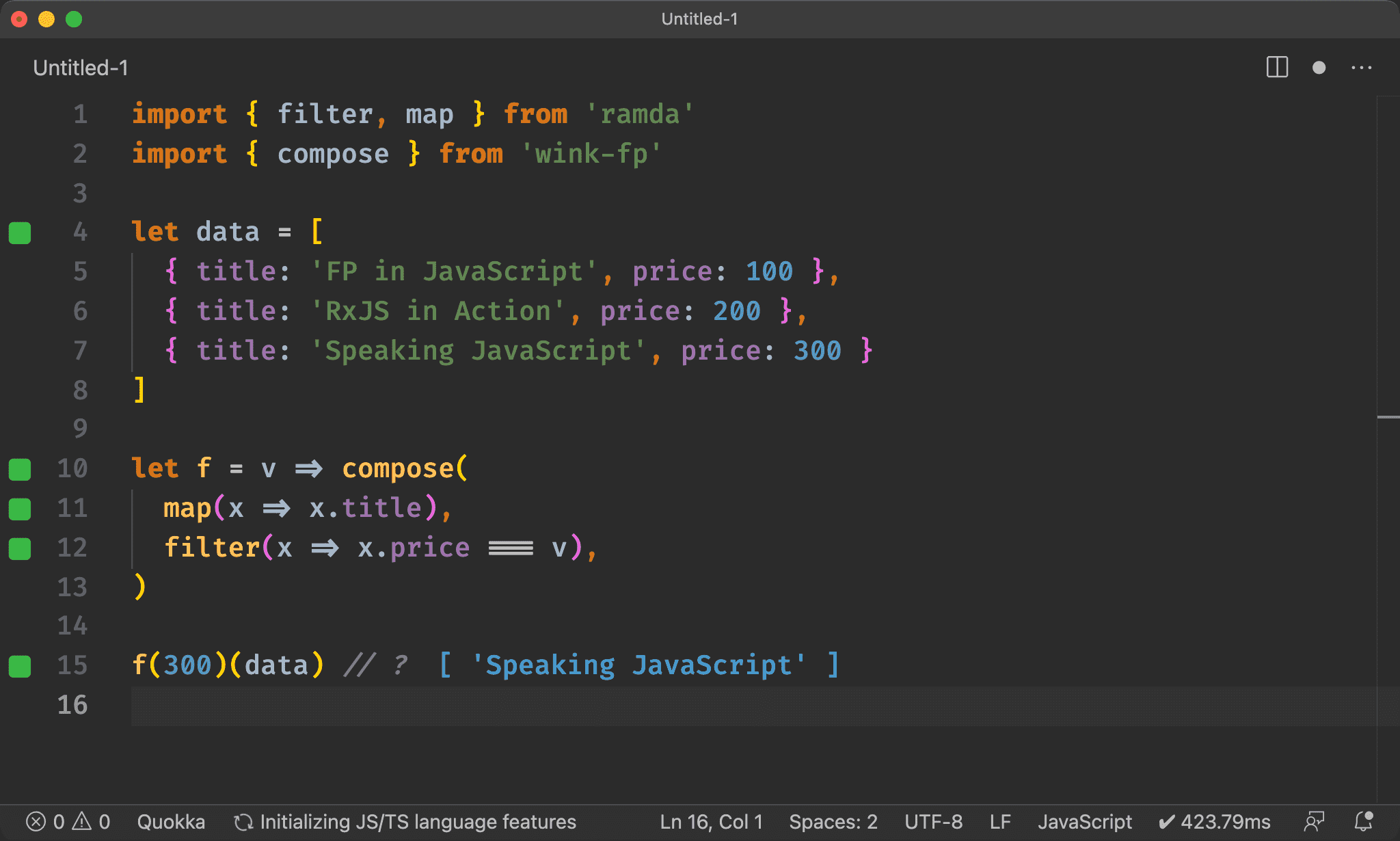1400x841 pixels.
Task: Click line number 1 in gutter
Action: coord(81,114)
